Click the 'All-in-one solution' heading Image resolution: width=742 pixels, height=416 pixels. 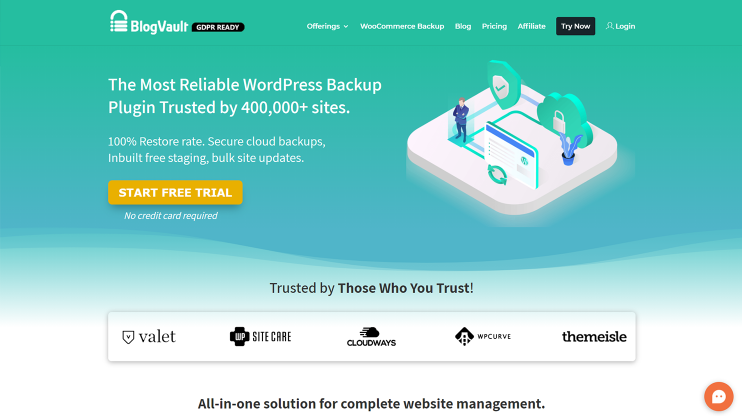click(371, 404)
